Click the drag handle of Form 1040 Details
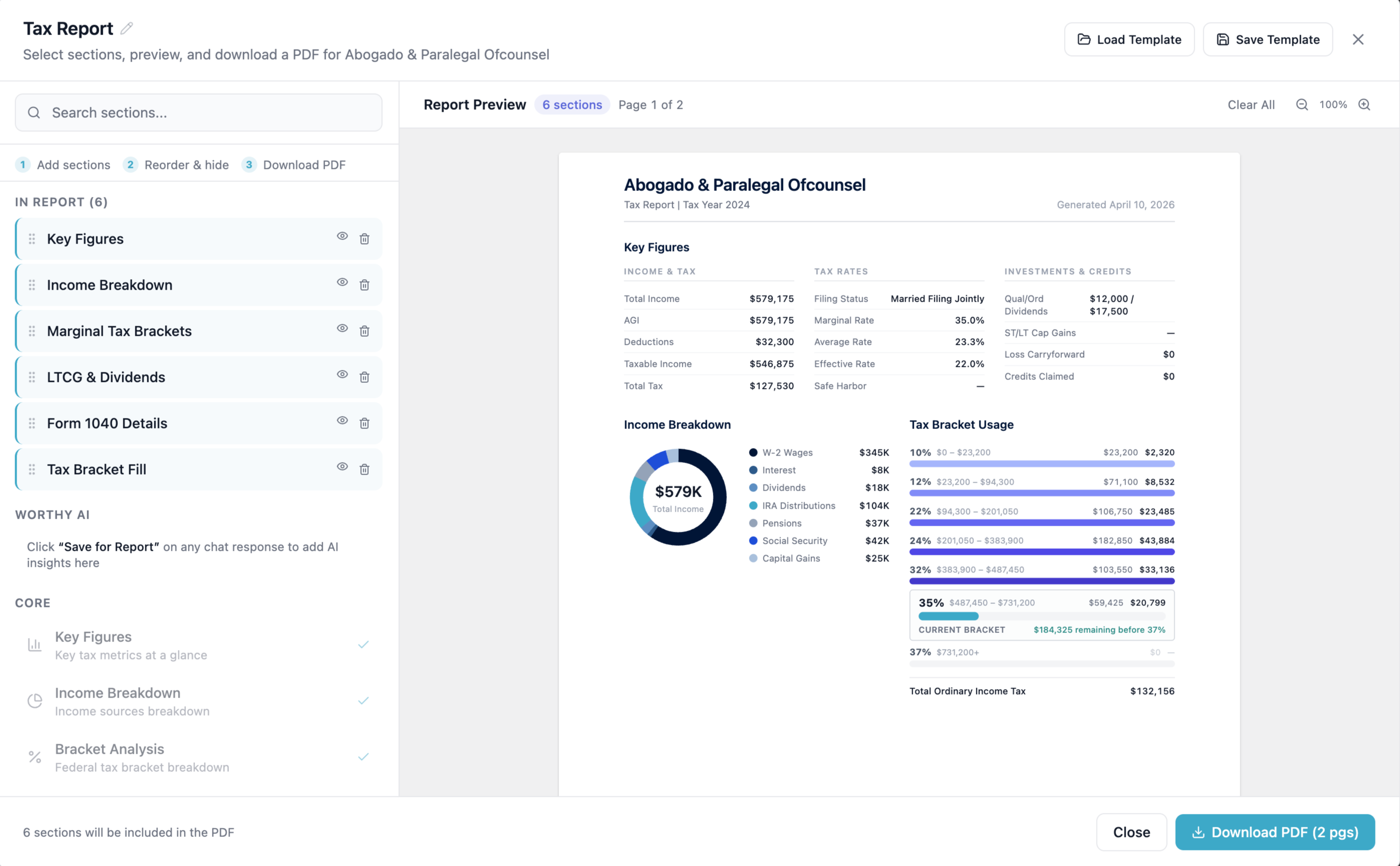 [x=32, y=423]
